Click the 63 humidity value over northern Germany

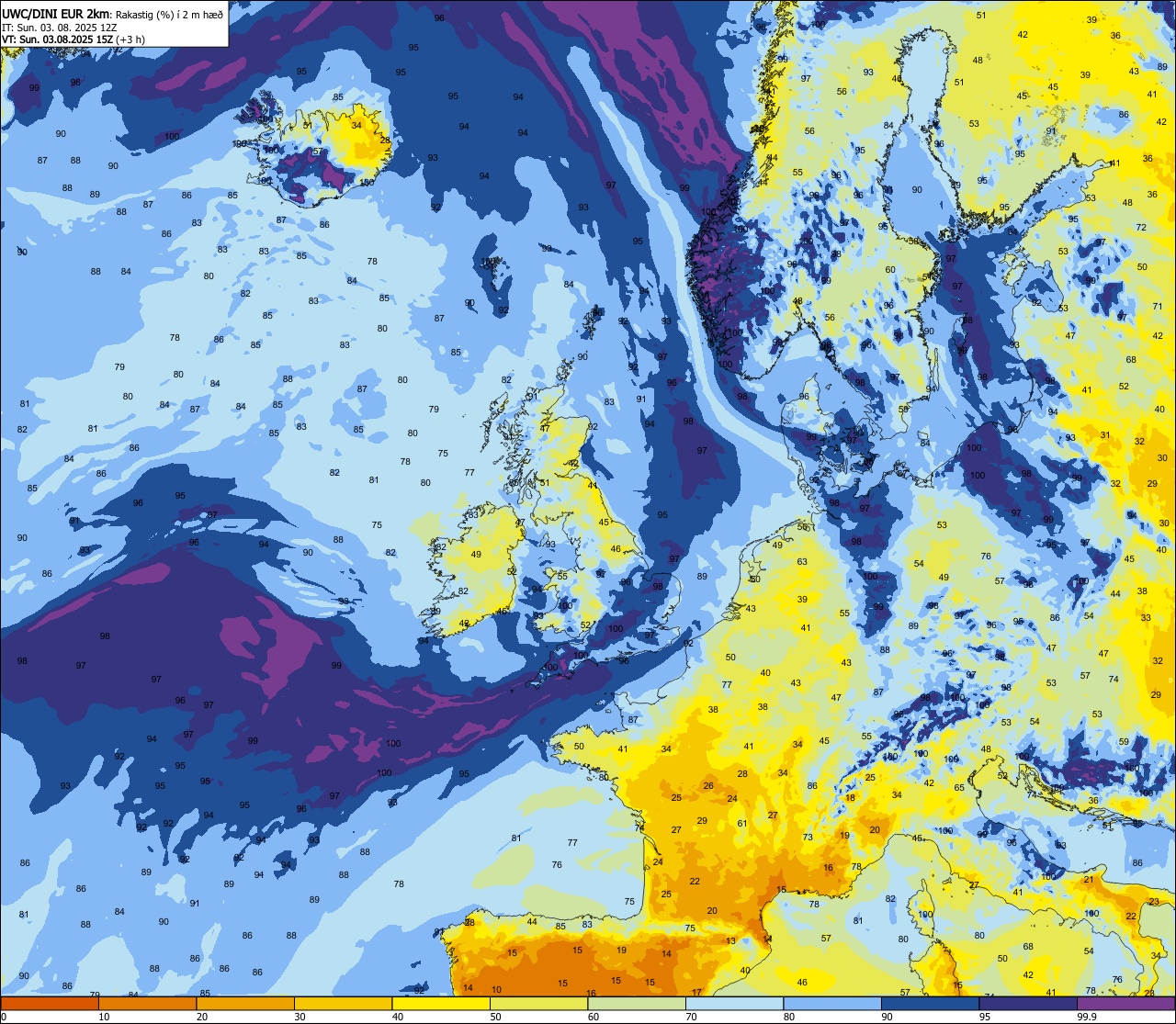(x=802, y=561)
